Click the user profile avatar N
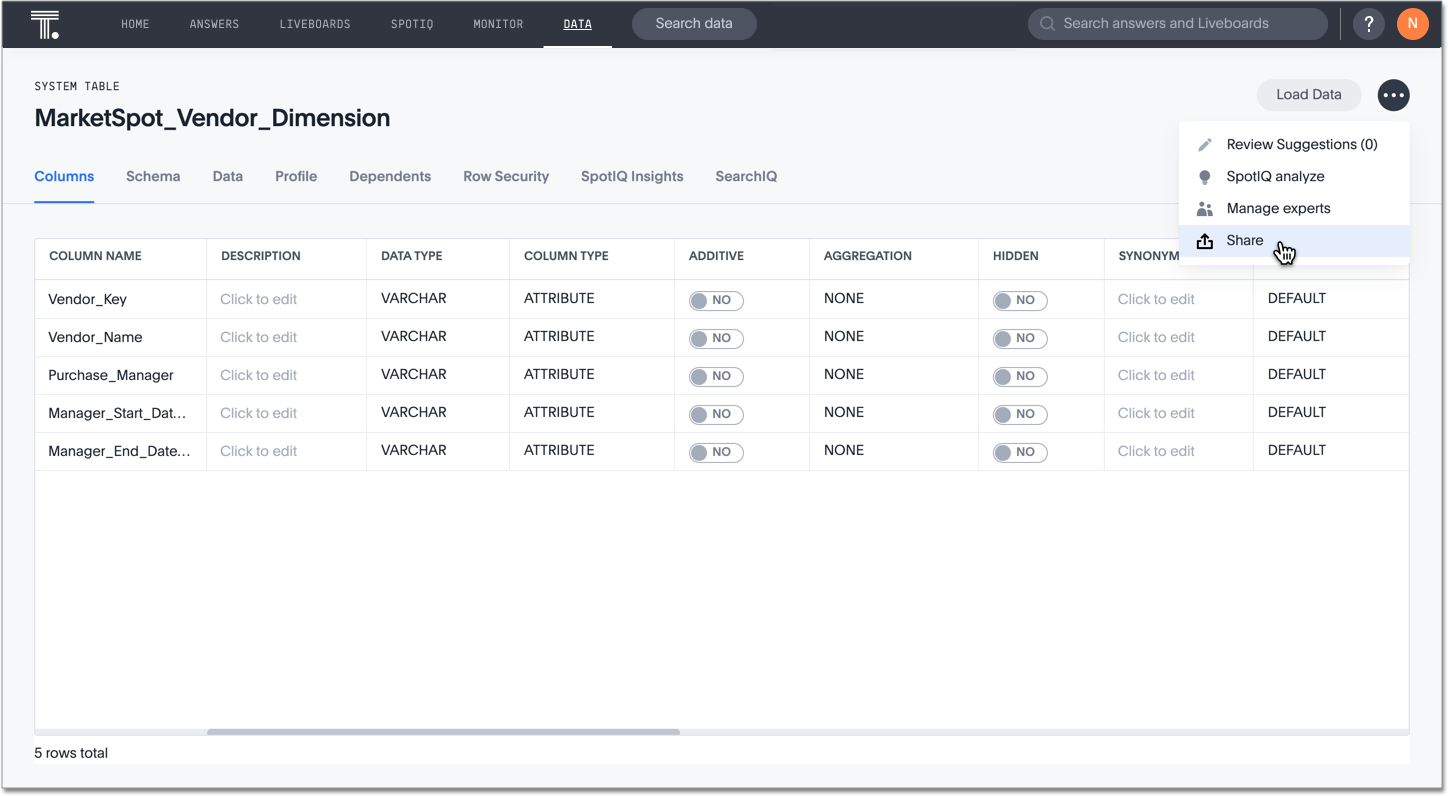 (x=1412, y=24)
